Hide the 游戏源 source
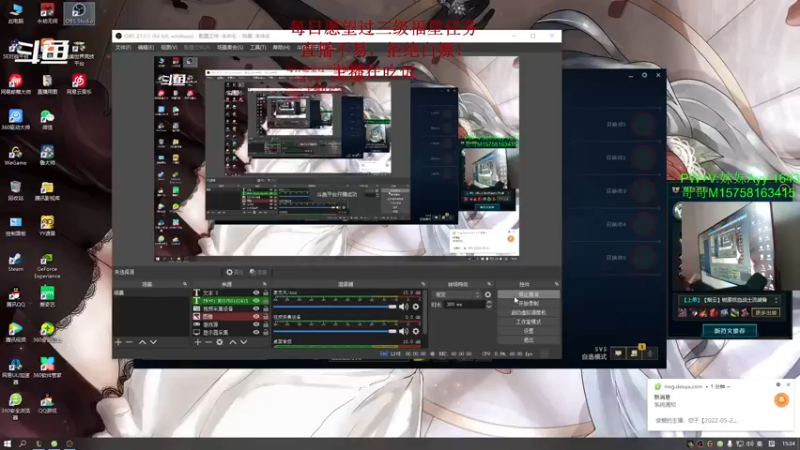This screenshot has height=450, width=800. 256,324
